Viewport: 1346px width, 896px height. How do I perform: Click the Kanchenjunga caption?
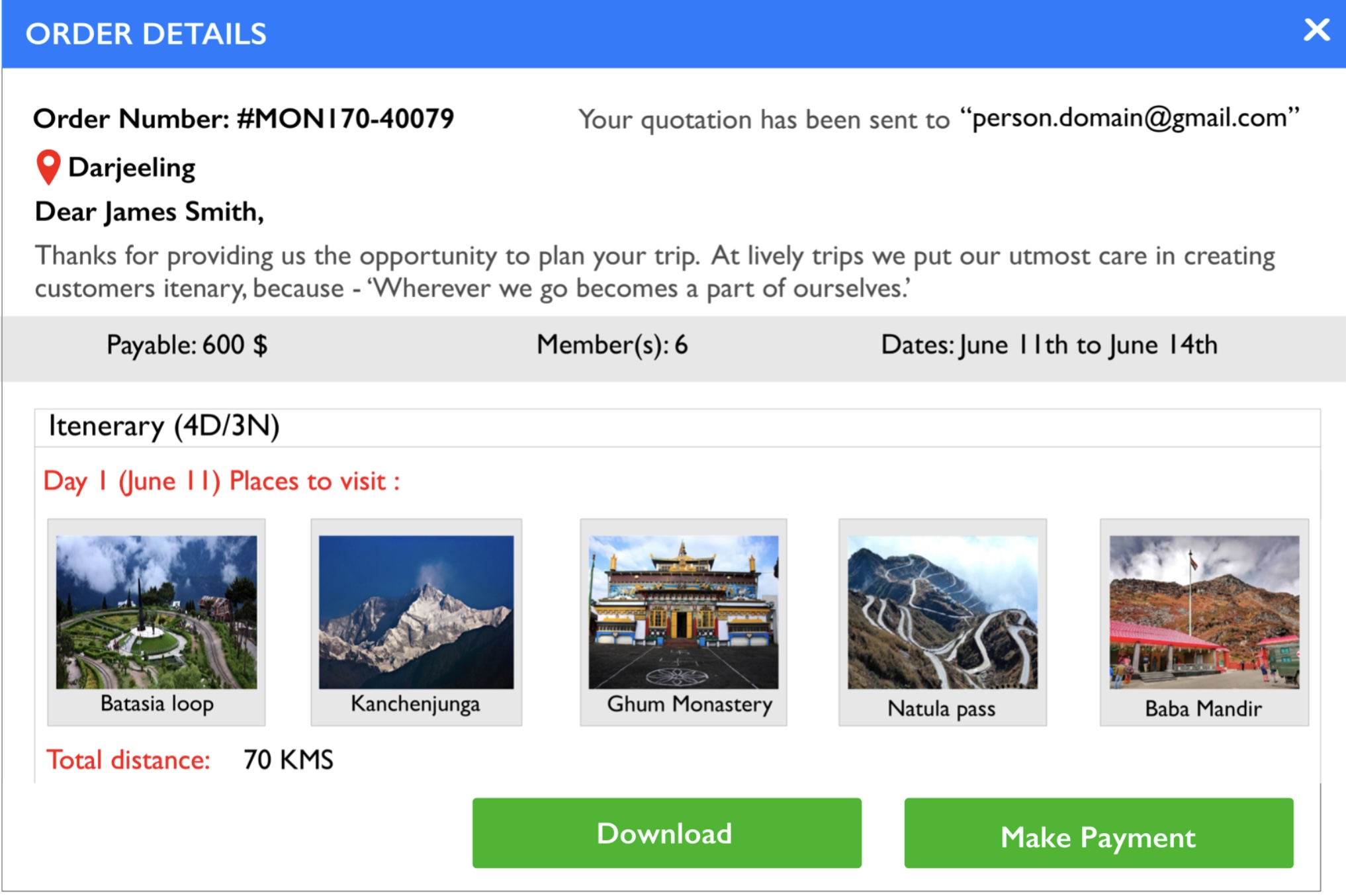[x=416, y=704]
